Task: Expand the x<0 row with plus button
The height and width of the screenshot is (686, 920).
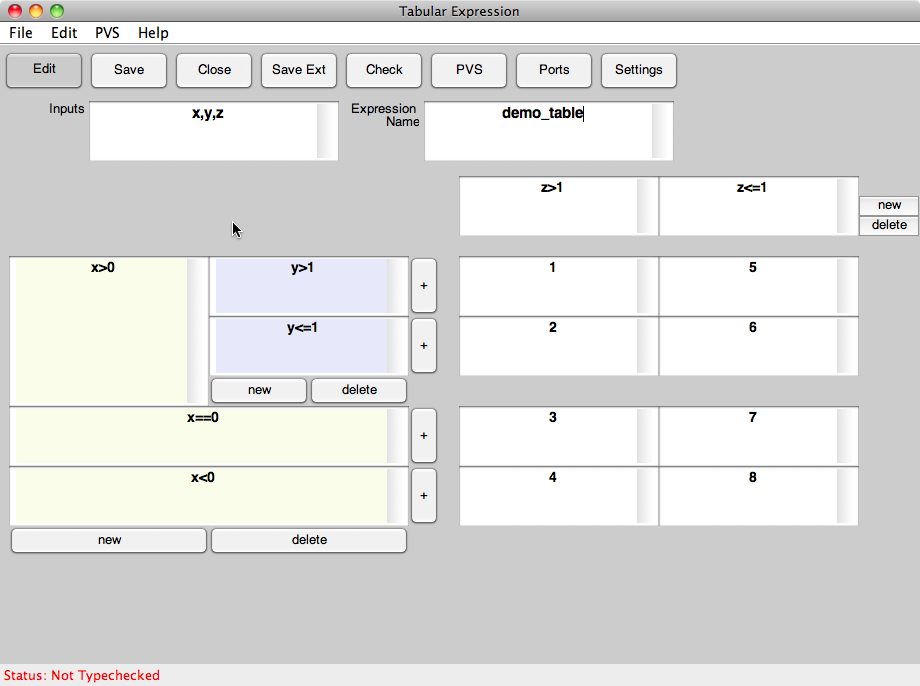Action: [x=423, y=495]
